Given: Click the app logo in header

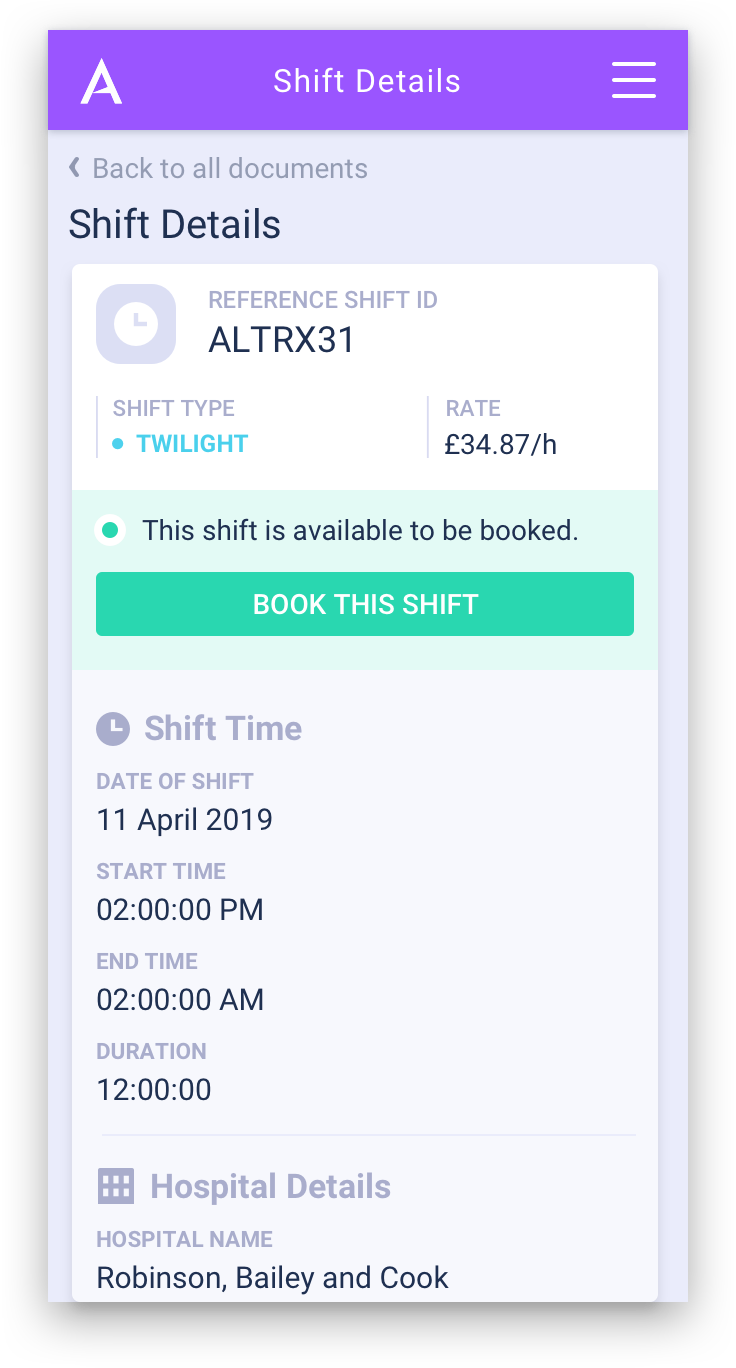Looking at the screenshot, I should 101,81.
